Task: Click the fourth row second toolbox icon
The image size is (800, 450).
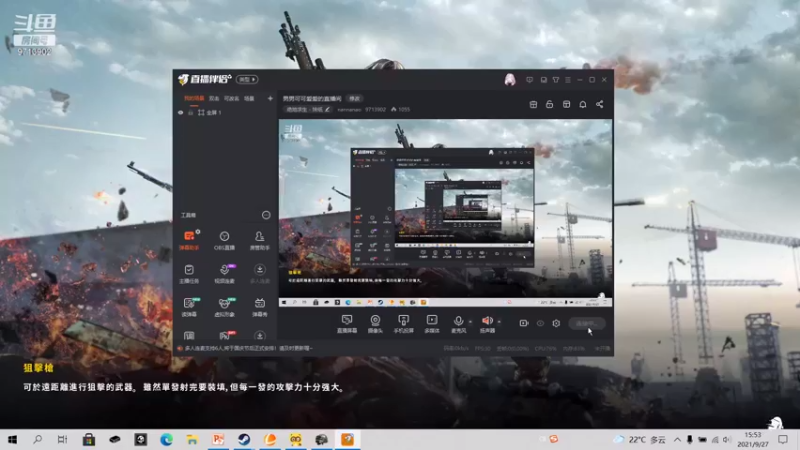Action: [x=224, y=335]
